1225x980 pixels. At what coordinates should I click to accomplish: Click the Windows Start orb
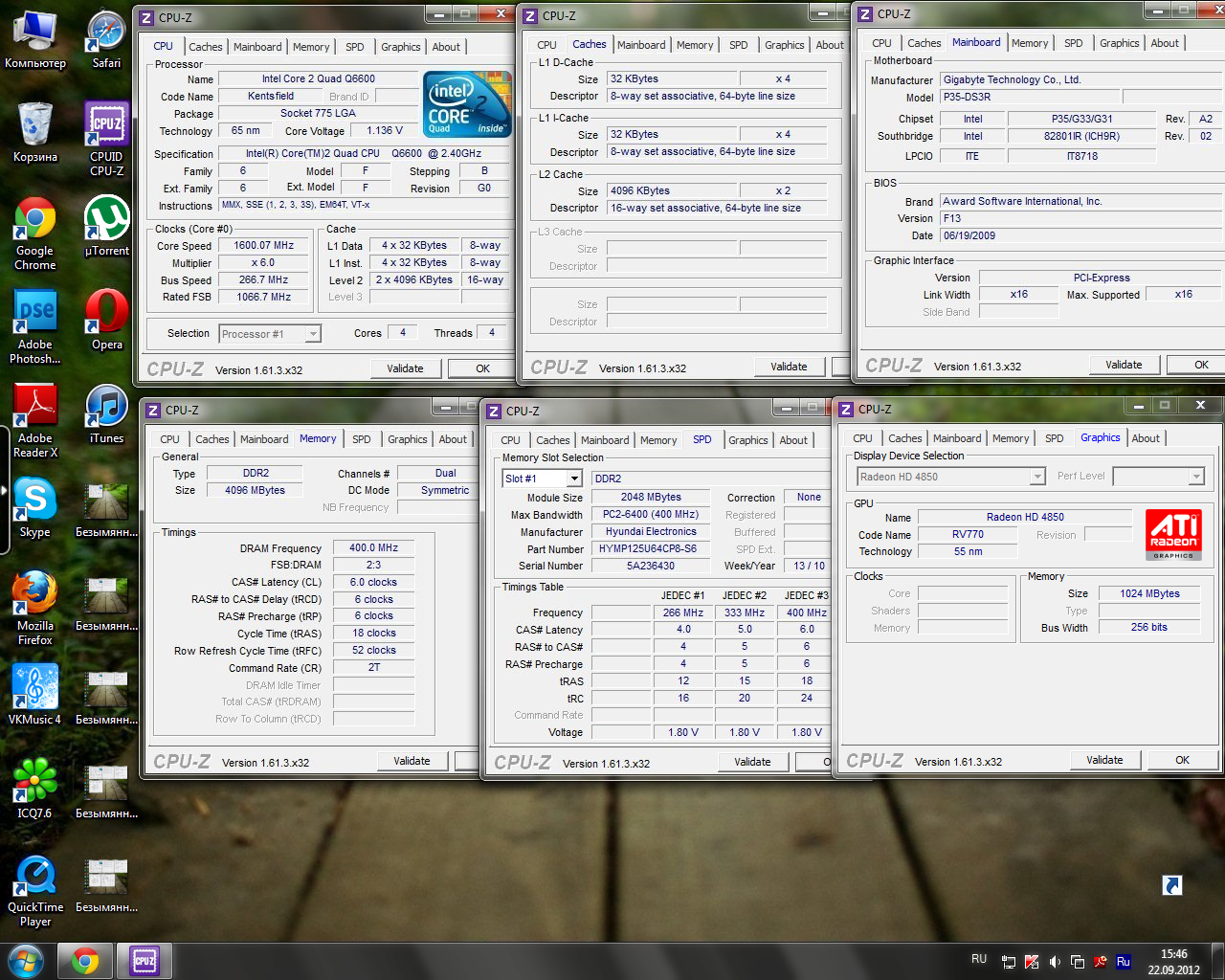(25, 961)
